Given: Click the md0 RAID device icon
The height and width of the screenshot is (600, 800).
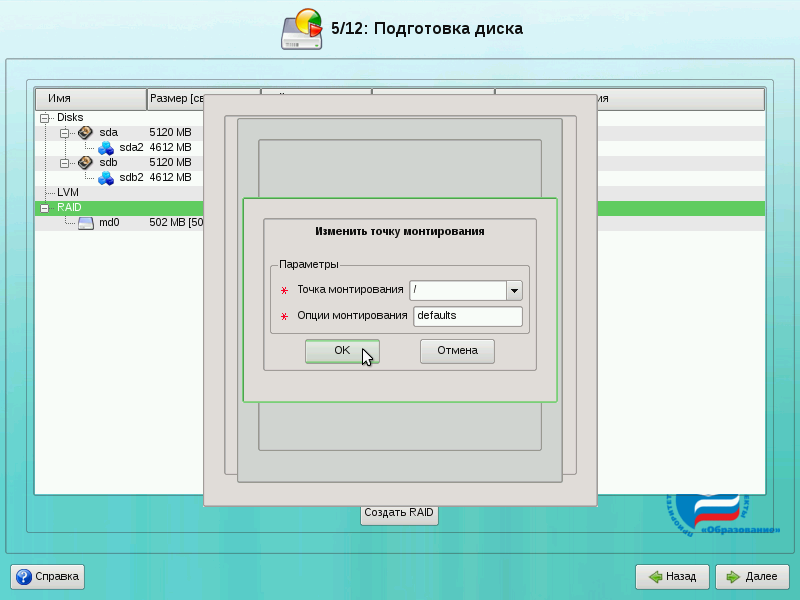Looking at the screenshot, I should tap(85, 223).
